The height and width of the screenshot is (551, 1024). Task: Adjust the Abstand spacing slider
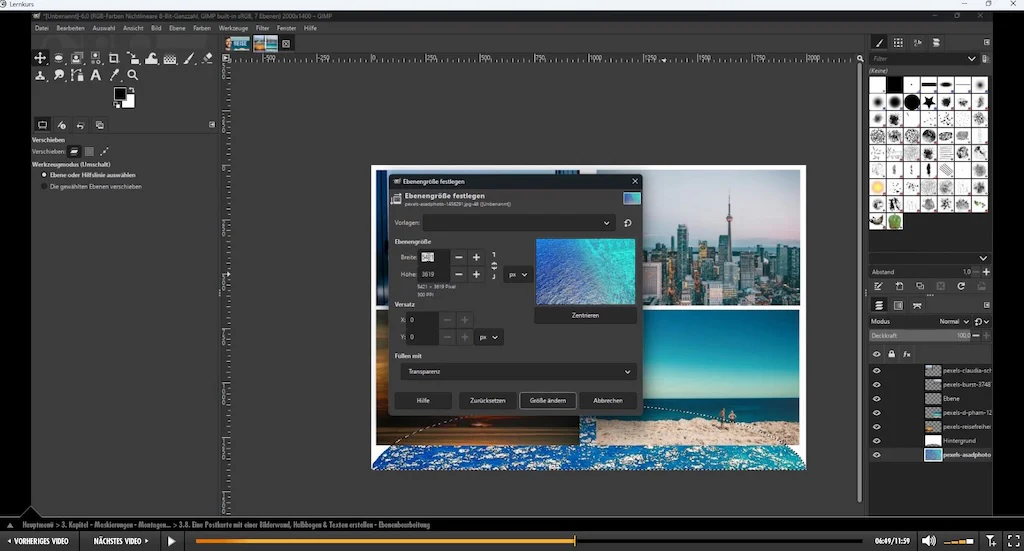[x=920, y=272]
